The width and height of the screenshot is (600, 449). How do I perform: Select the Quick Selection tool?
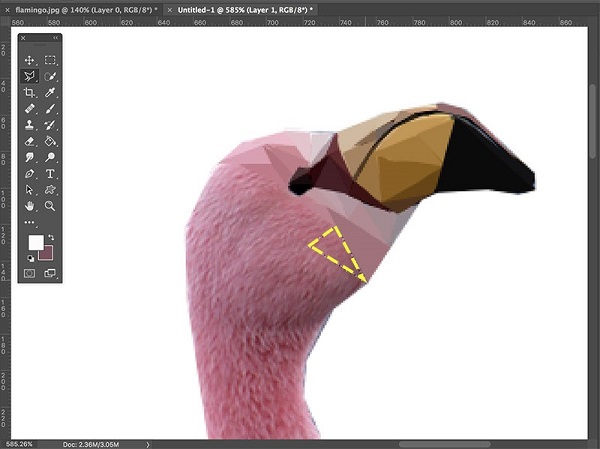50,77
